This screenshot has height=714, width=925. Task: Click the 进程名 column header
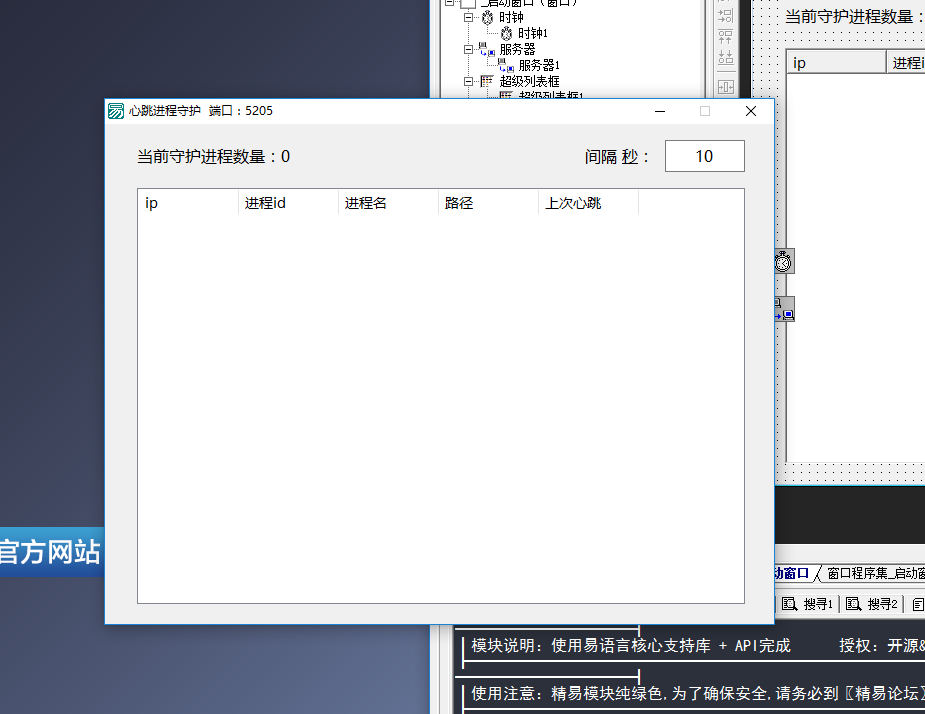(388, 203)
